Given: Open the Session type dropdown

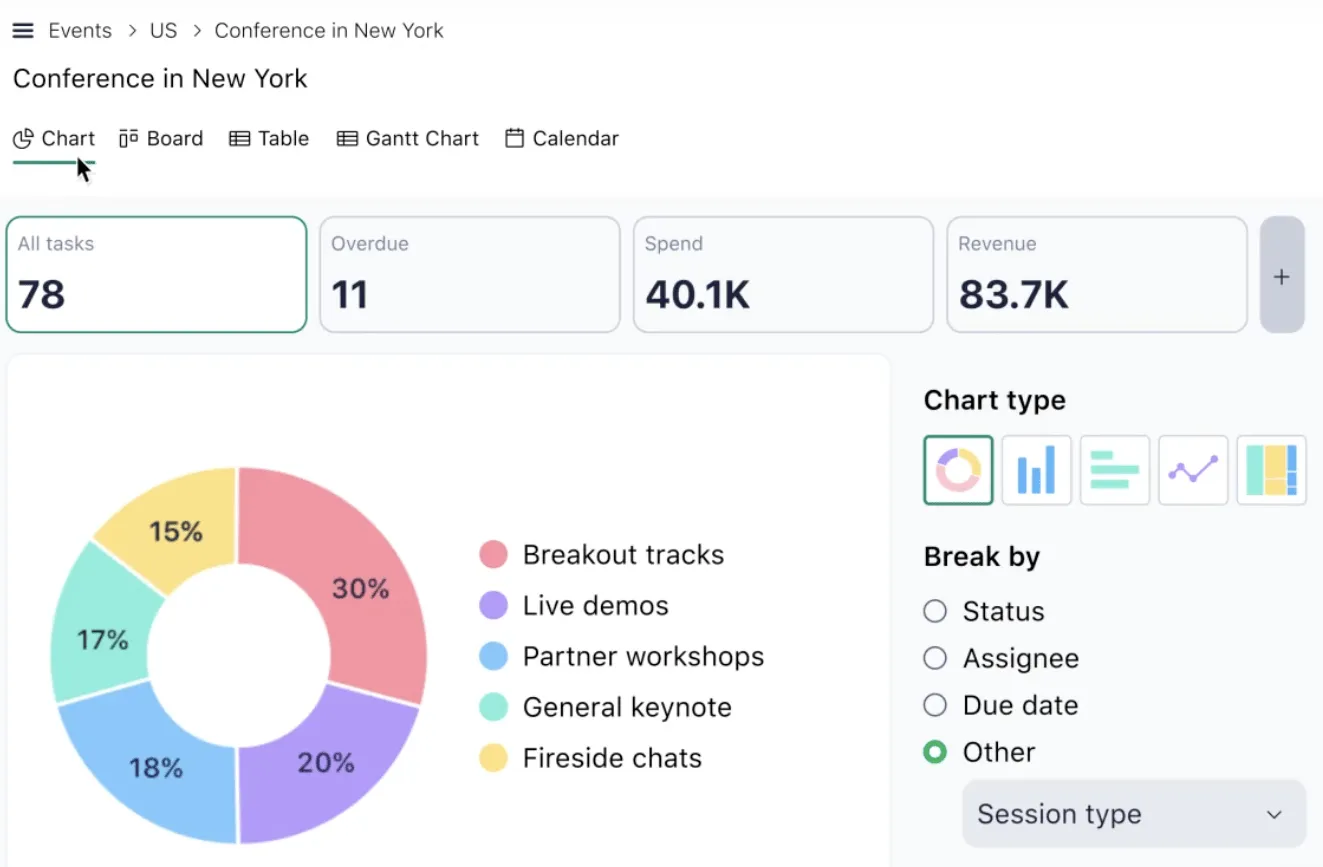Looking at the screenshot, I should coord(1134,814).
